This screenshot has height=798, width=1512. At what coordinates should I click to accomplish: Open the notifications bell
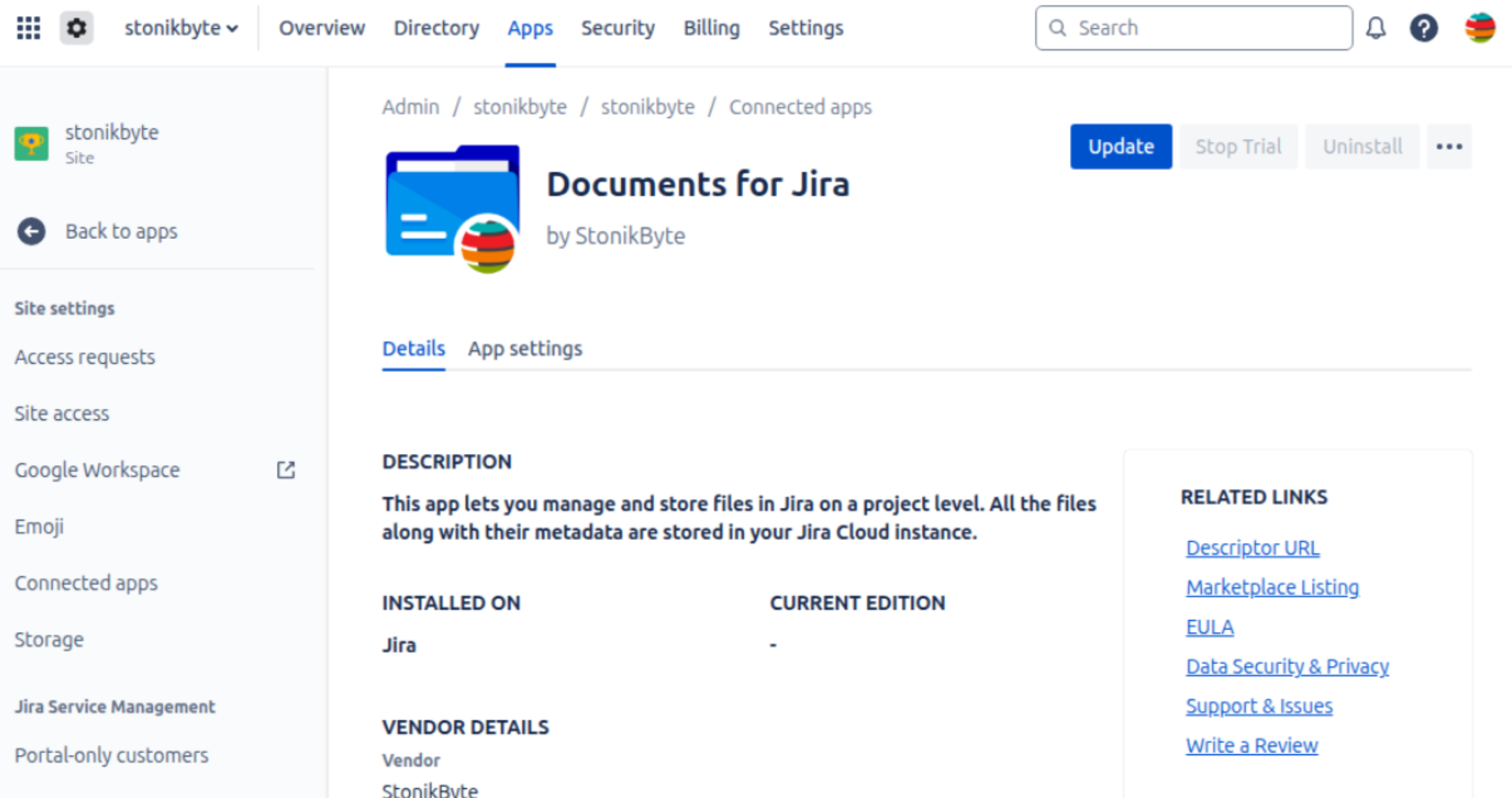click(1376, 28)
